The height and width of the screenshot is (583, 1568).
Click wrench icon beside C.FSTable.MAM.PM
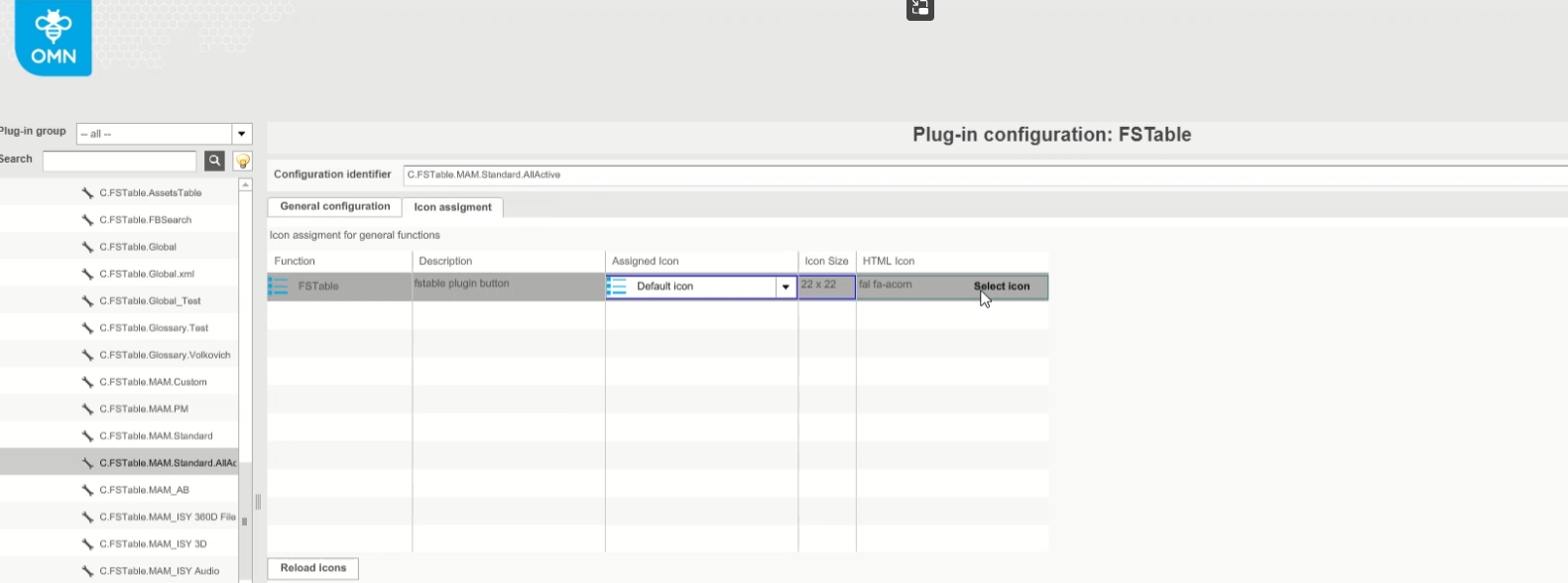point(87,408)
